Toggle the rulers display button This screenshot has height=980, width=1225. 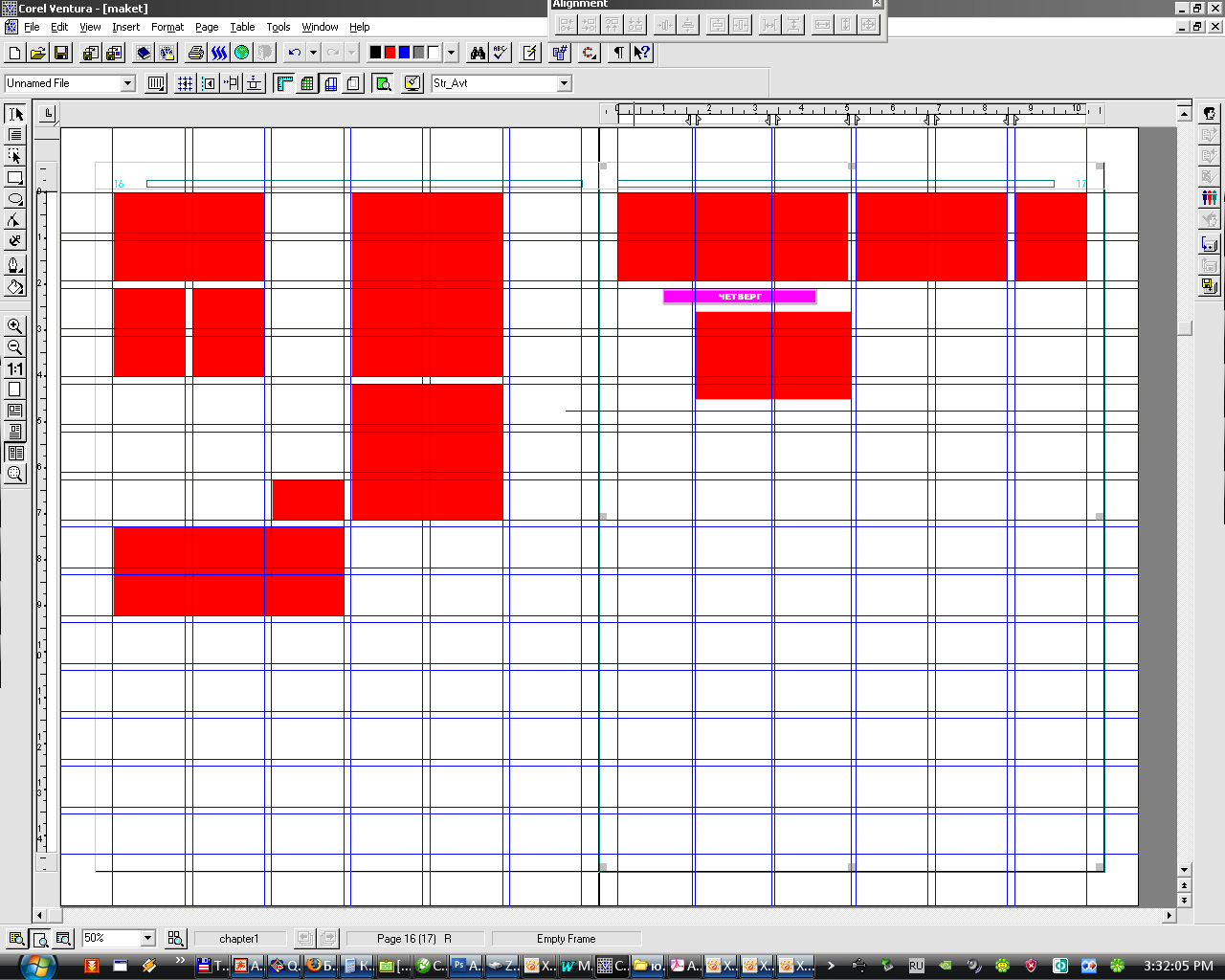click(284, 83)
